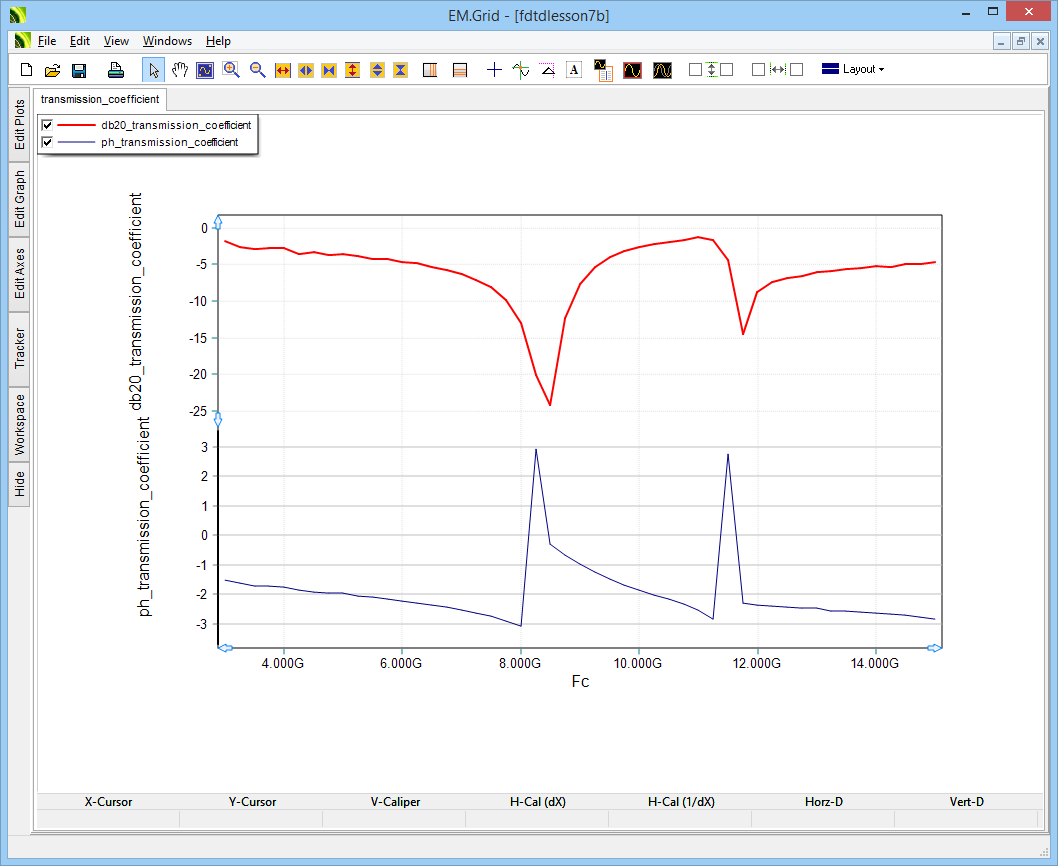Click the crosshair cursor tool

493,70
